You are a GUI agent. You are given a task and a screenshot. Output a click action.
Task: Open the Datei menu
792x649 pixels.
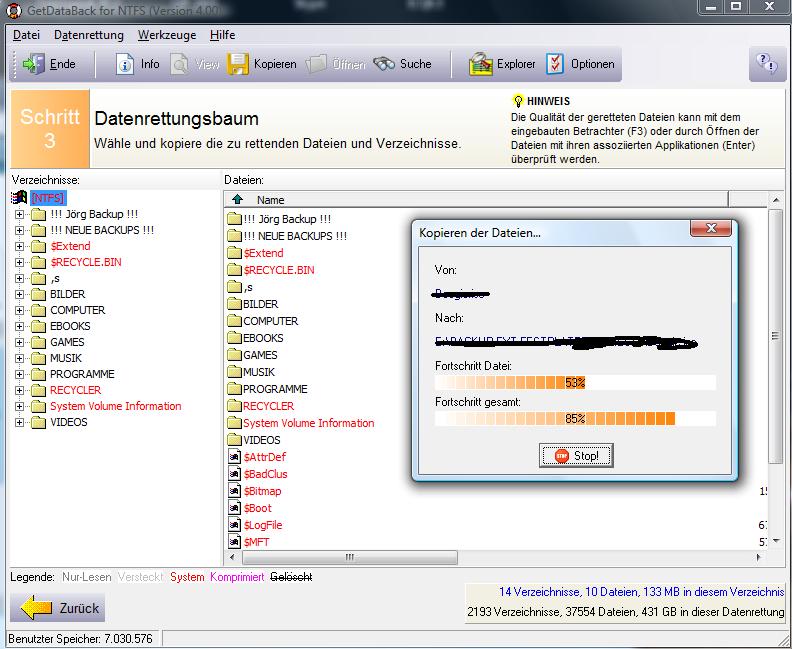pos(26,35)
